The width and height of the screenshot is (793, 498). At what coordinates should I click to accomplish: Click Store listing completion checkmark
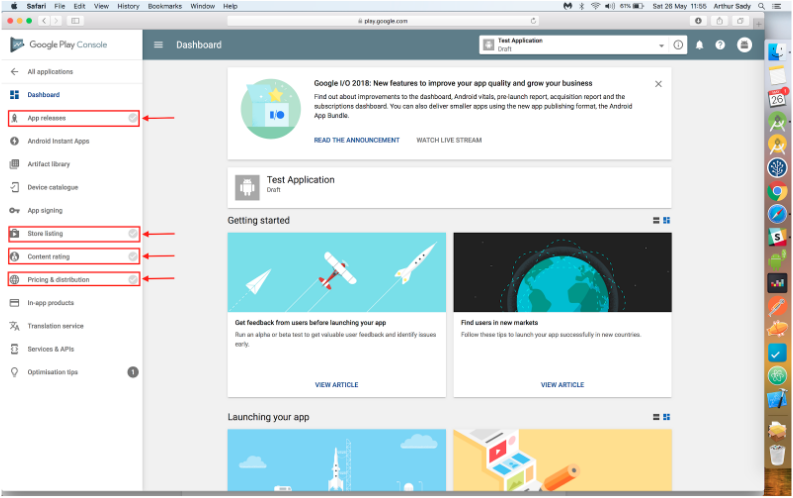[x=133, y=233]
